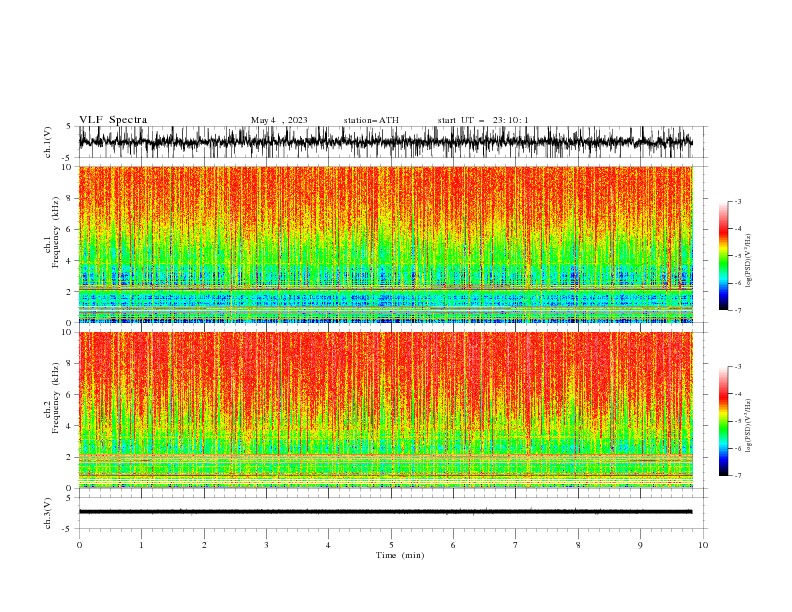Click the ch.2 colorbar log(PSD) label
792x612 pixels.
(749, 426)
